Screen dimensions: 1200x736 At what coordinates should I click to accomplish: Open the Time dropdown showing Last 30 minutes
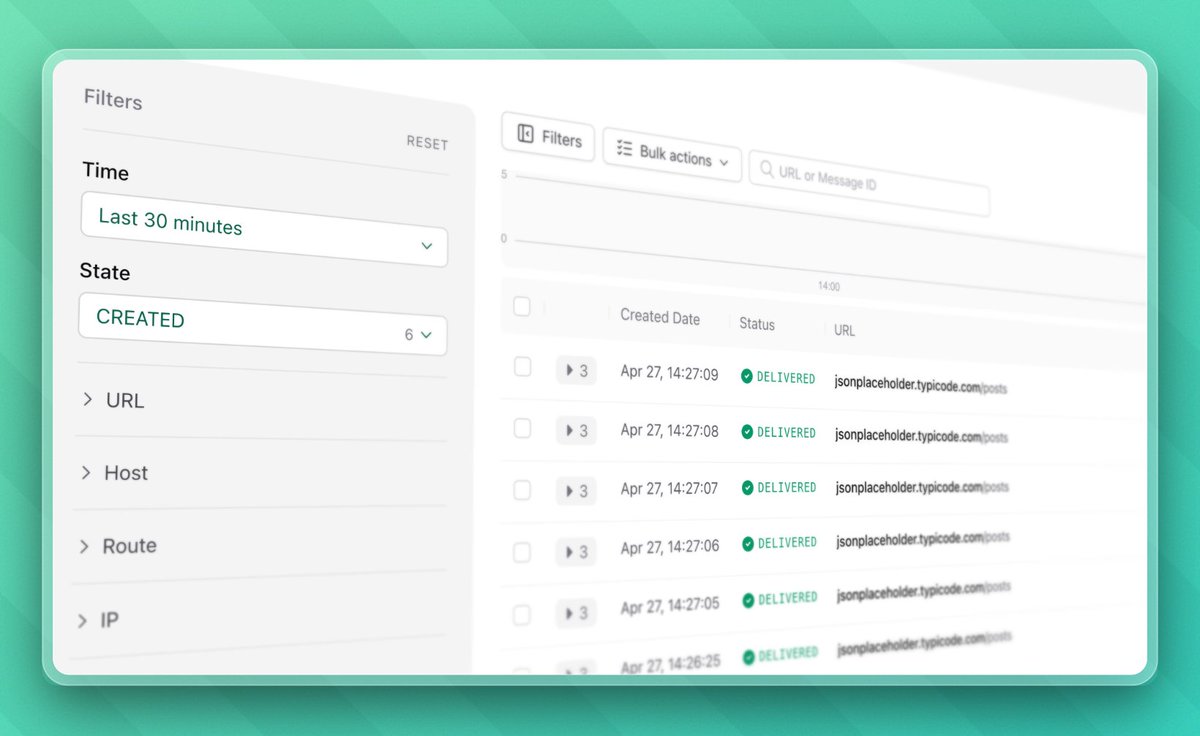(x=264, y=229)
